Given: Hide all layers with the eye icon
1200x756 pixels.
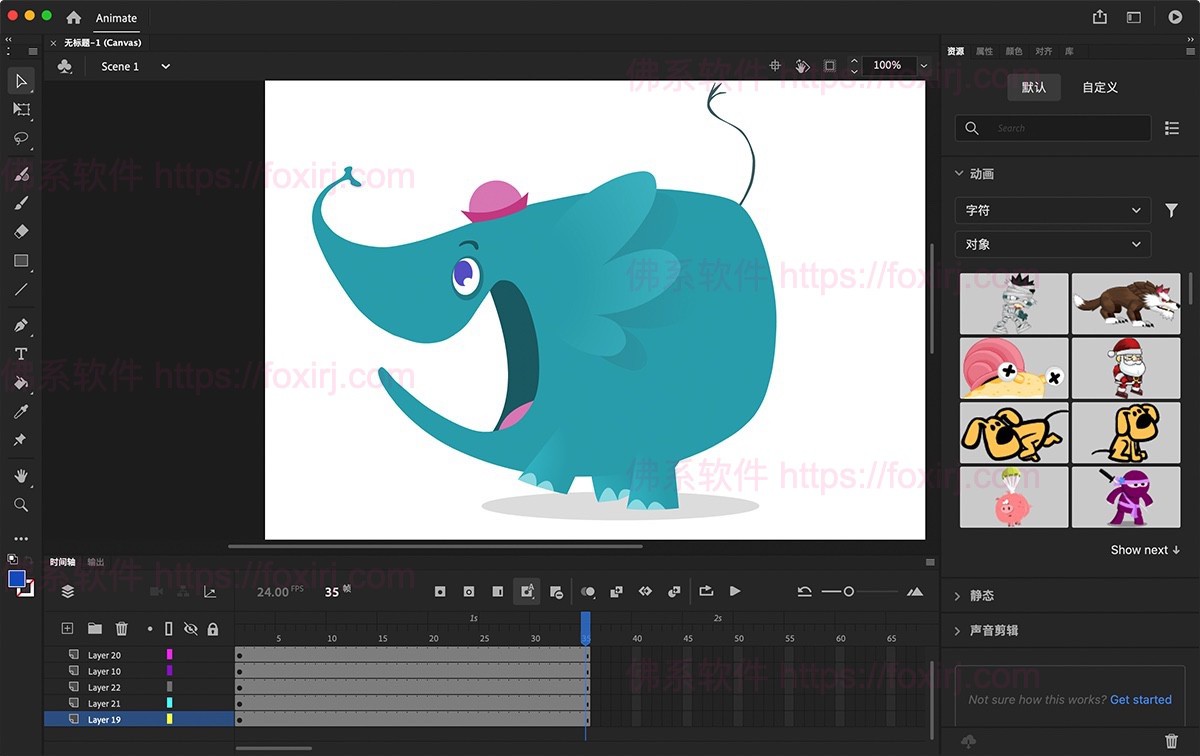Looking at the screenshot, I should [x=190, y=628].
